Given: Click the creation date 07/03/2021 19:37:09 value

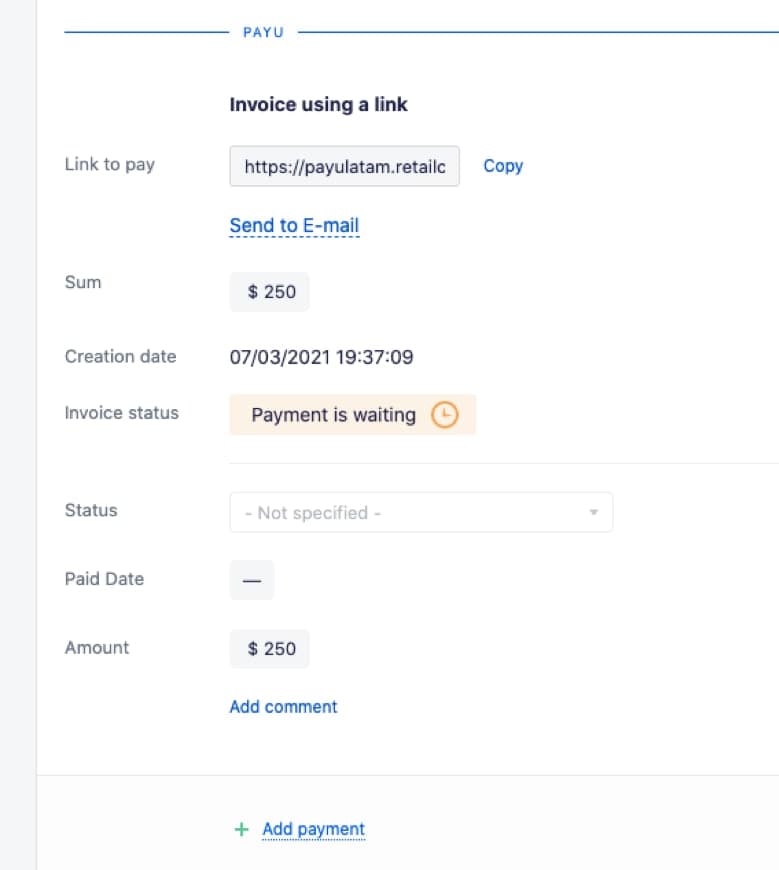Looking at the screenshot, I should coord(321,357).
